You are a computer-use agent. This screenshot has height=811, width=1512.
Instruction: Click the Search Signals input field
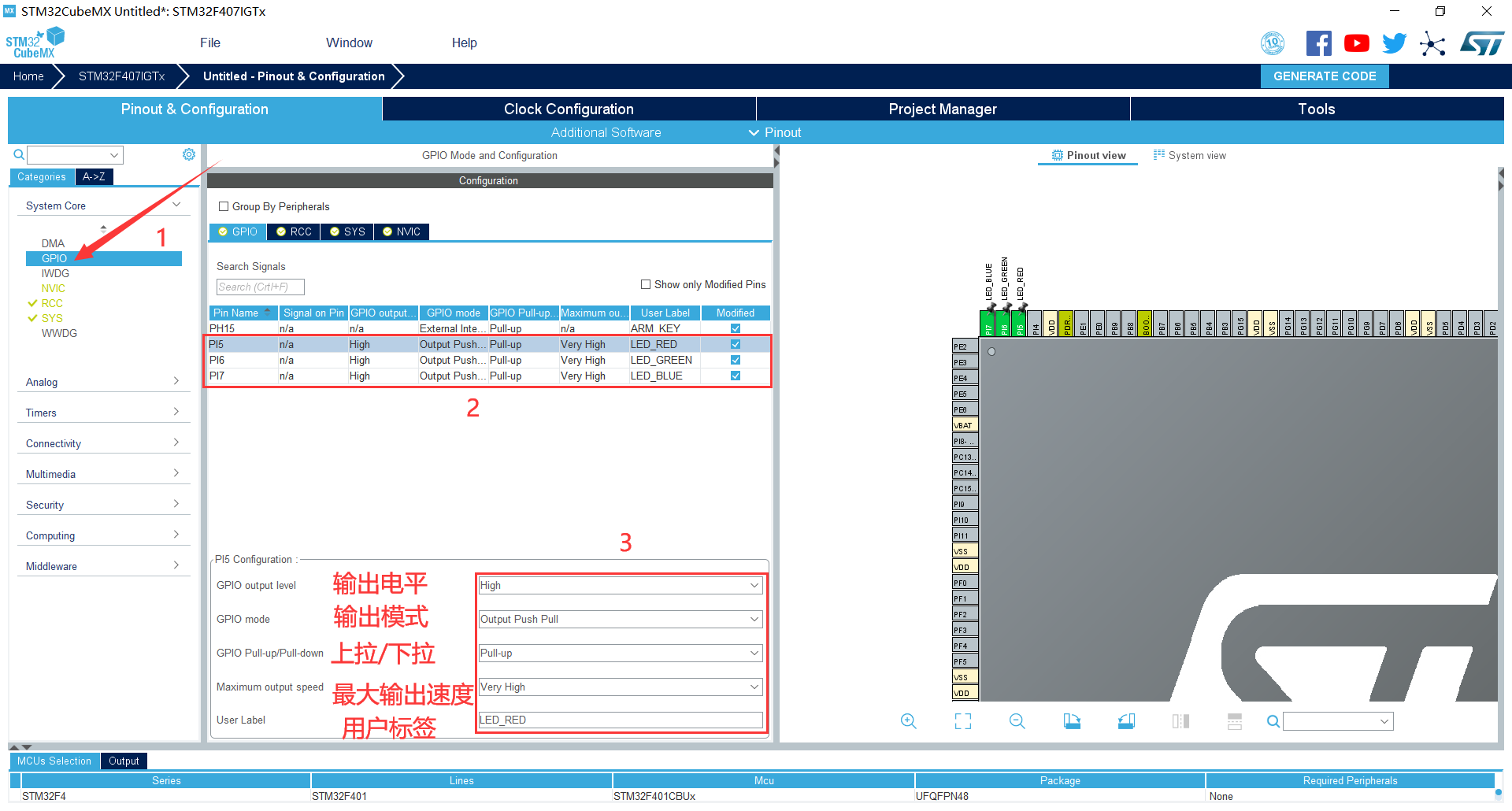[x=260, y=287]
